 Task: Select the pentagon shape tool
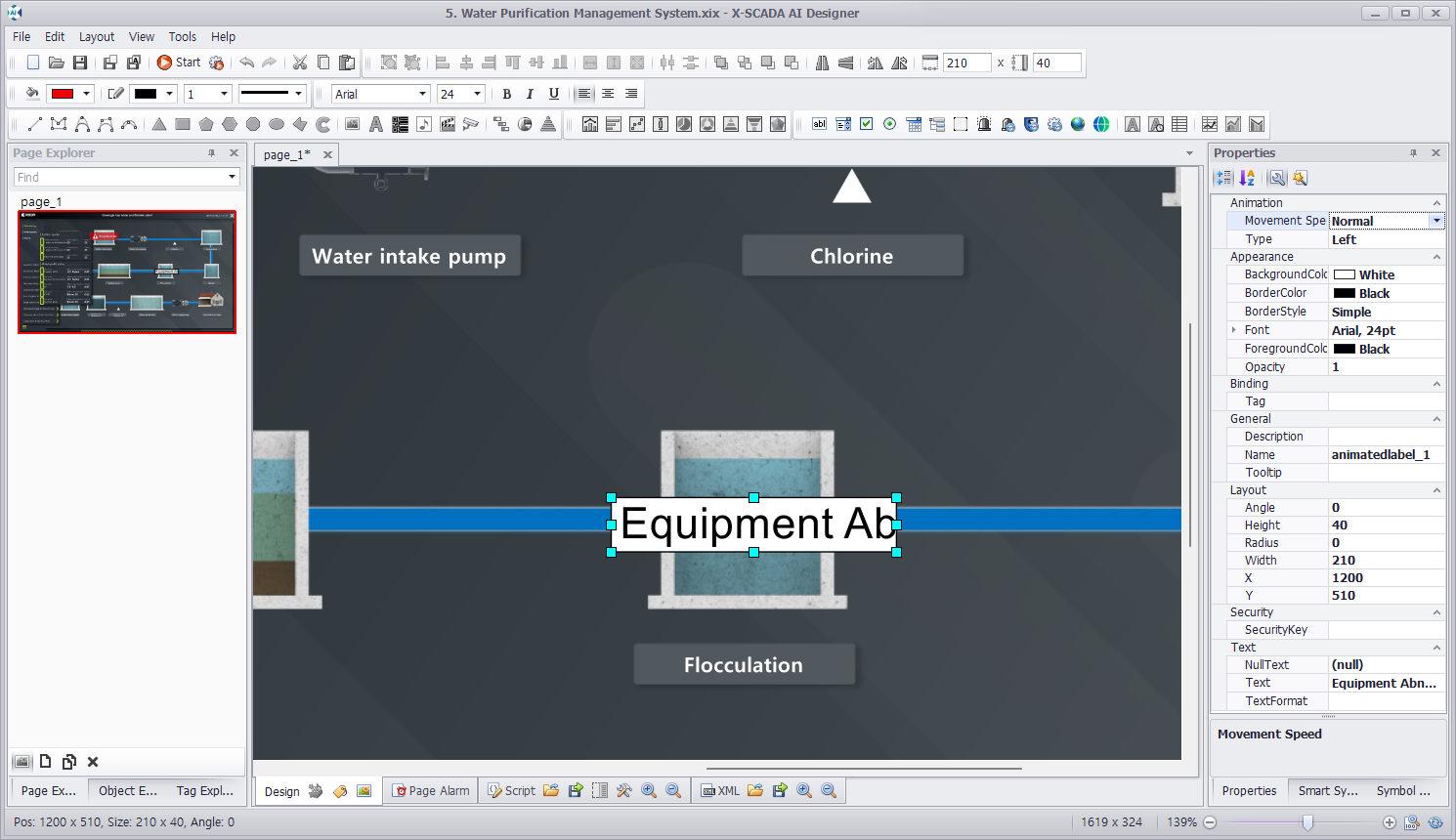(x=206, y=124)
